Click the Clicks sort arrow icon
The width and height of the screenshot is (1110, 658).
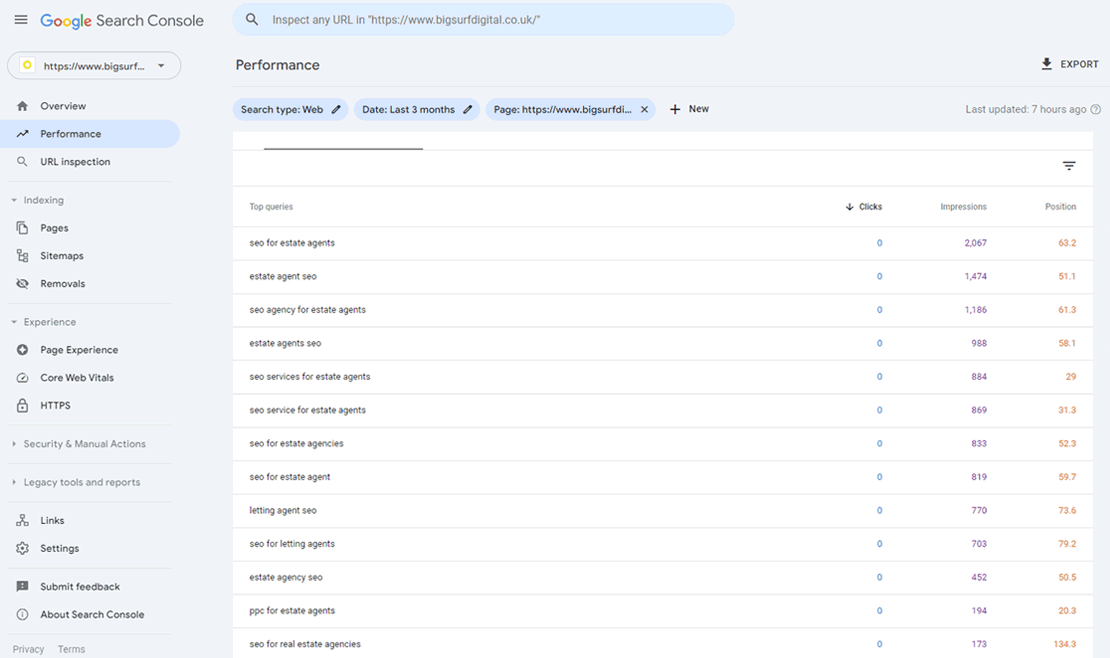click(x=849, y=207)
